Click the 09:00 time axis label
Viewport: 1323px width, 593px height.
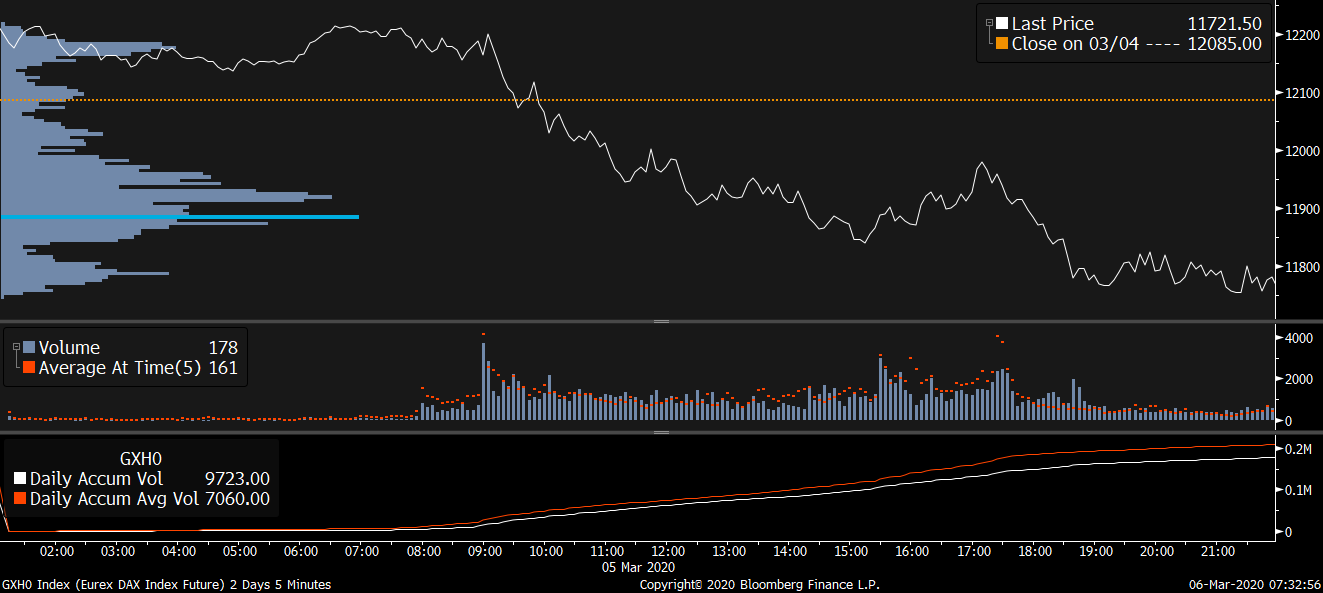point(485,551)
